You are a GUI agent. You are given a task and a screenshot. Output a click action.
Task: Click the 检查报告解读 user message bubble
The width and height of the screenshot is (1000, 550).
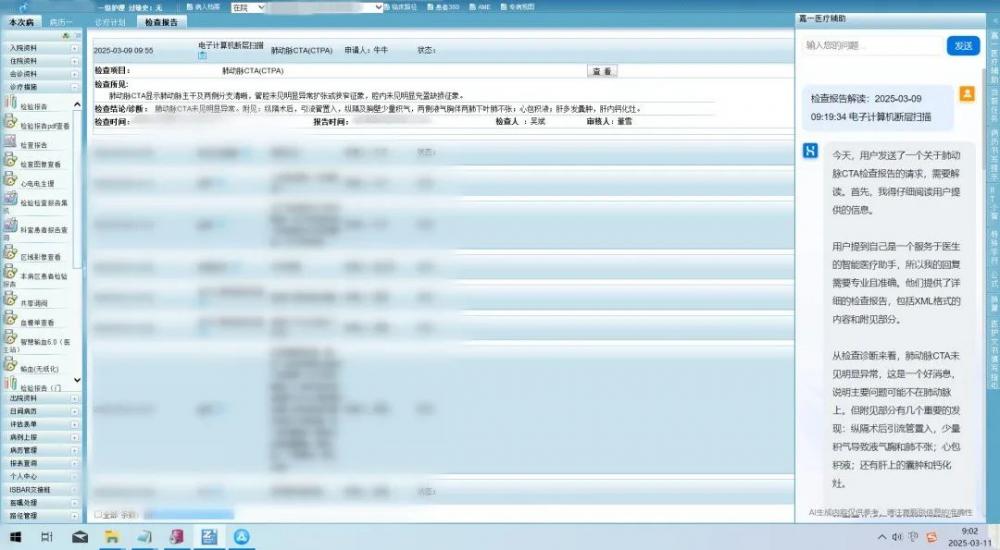pos(878,108)
